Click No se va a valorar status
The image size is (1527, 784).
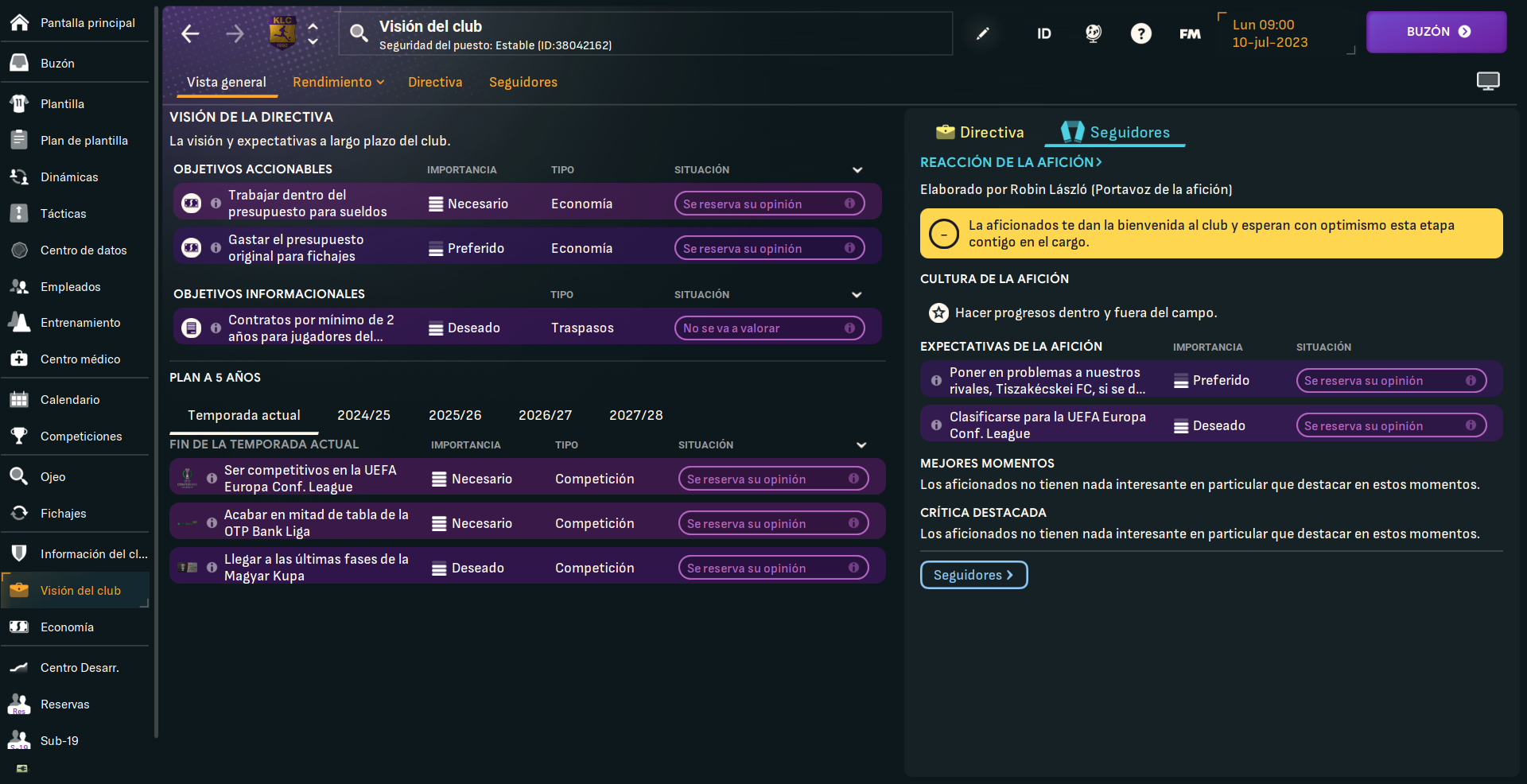click(x=769, y=328)
